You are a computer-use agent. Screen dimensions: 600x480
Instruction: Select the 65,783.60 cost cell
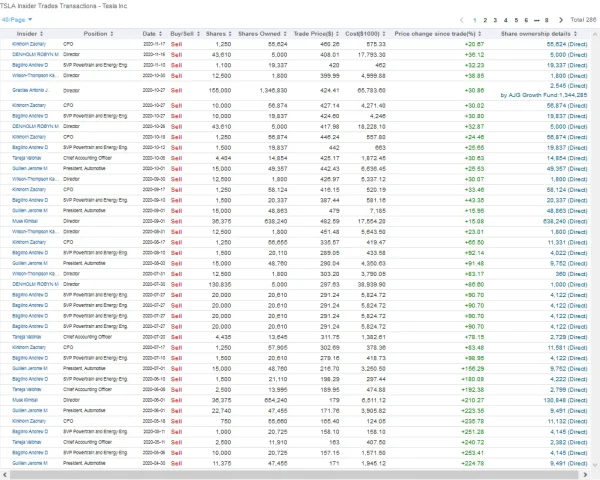371,90
